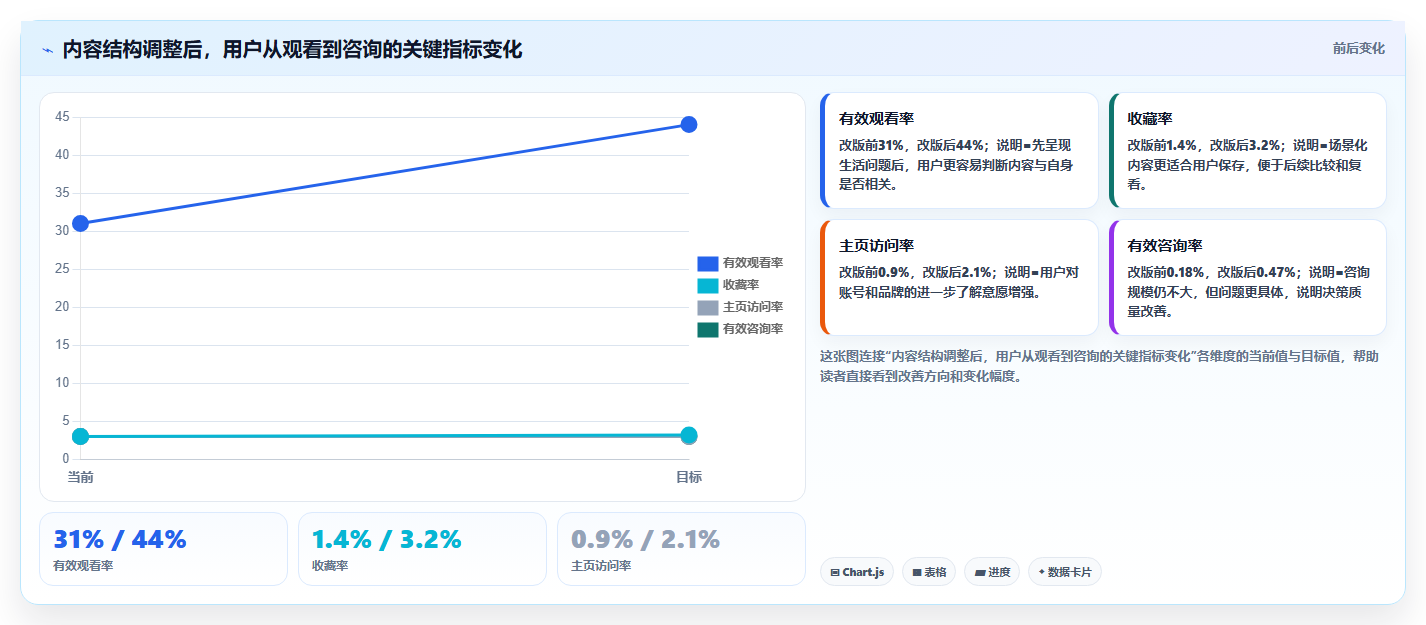Click the 前后变化 label in header

[x=1359, y=48]
